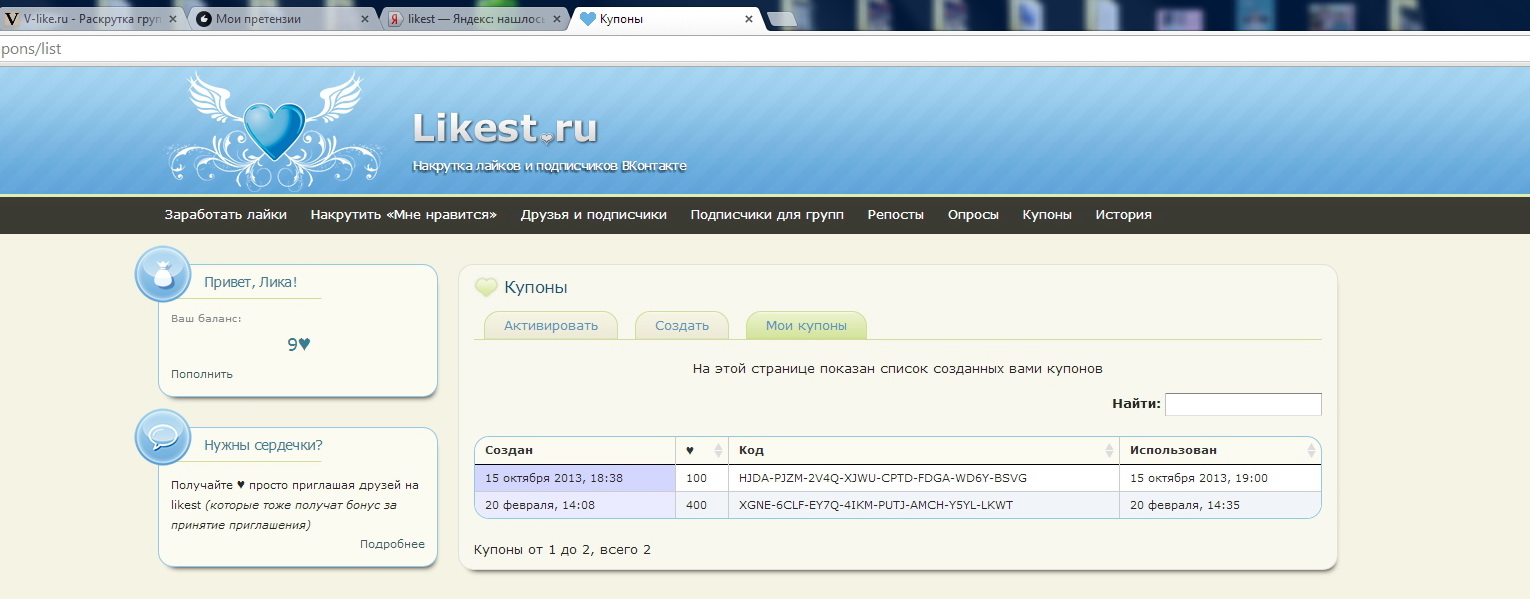This screenshot has width=1530, height=599.
Task: Click the Пополнить balance link
Action: pyautogui.click(x=202, y=374)
